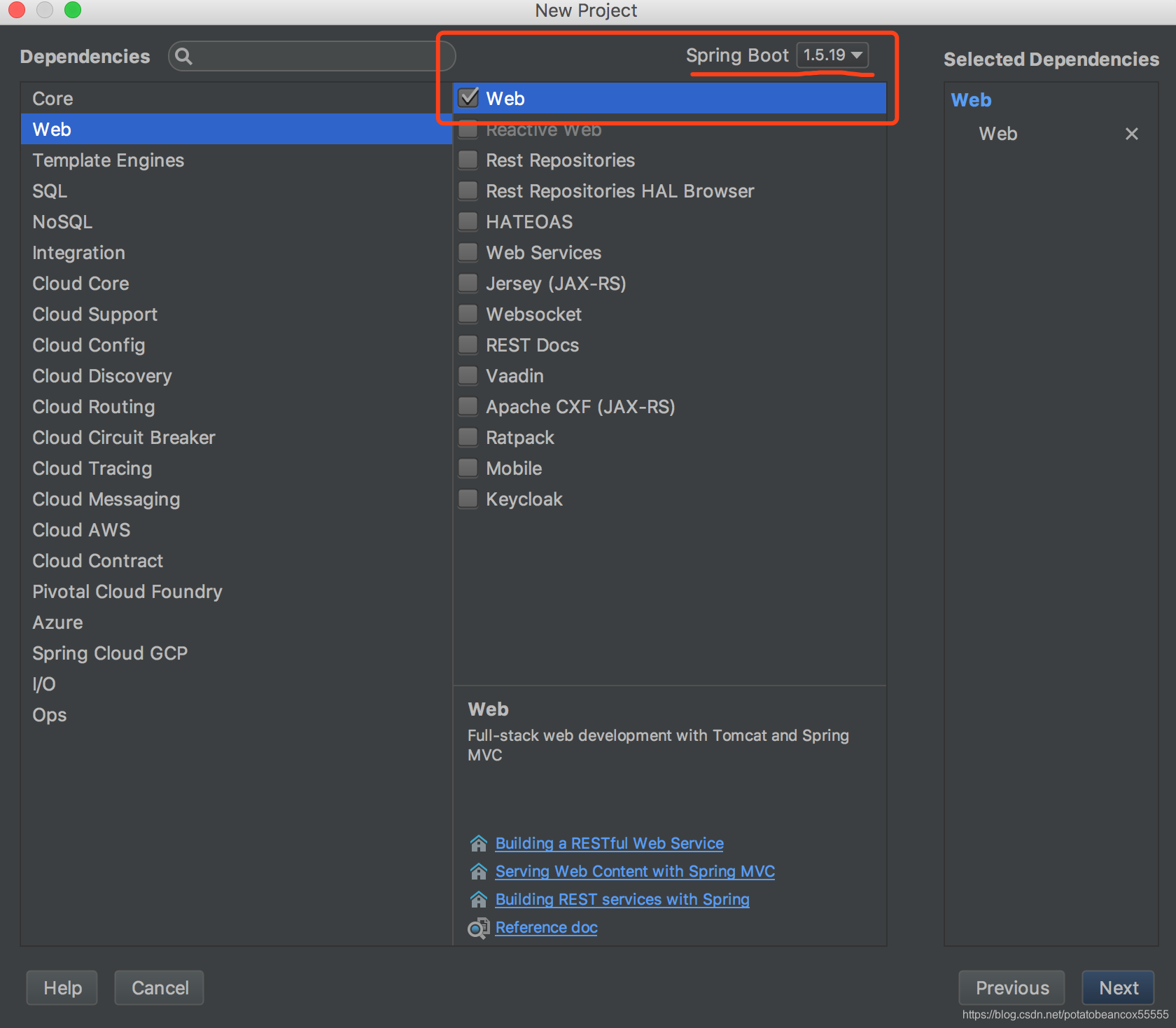Click house icon beside Building a RESTful Web Service
This screenshot has width=1176, height=1028.
point(479,843)
